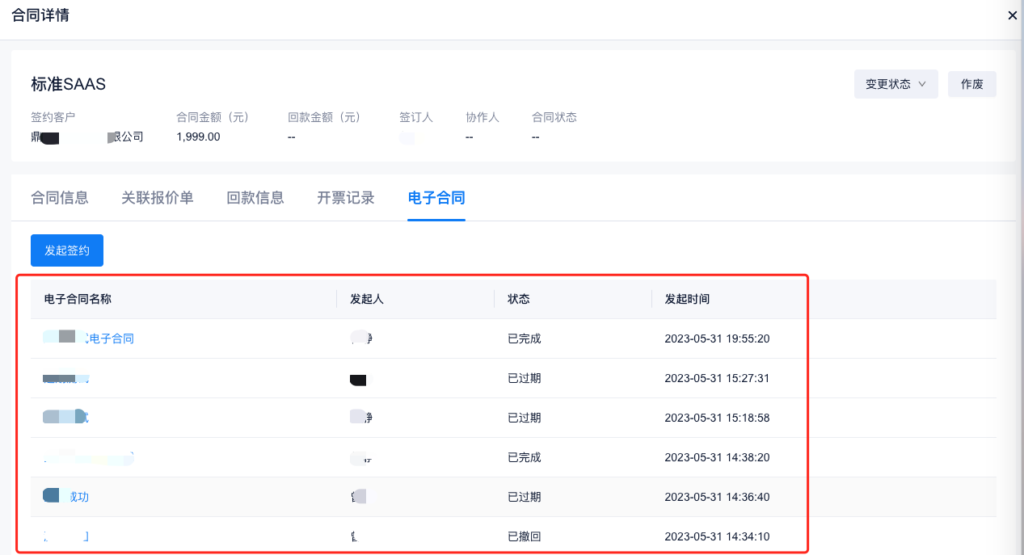Screen dimensions: 1024x555
Task: Click the 发起时间 column header
Action: tap(687, 299)
